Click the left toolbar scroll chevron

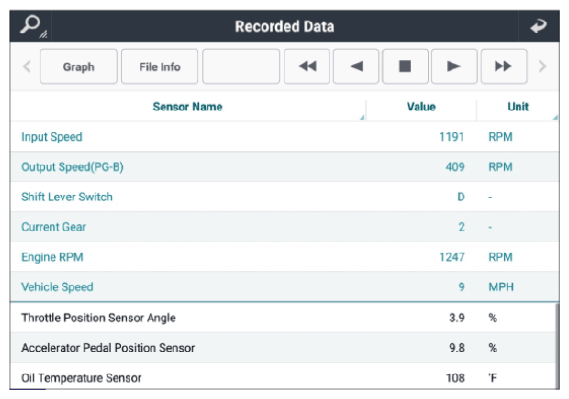point(26,66)
